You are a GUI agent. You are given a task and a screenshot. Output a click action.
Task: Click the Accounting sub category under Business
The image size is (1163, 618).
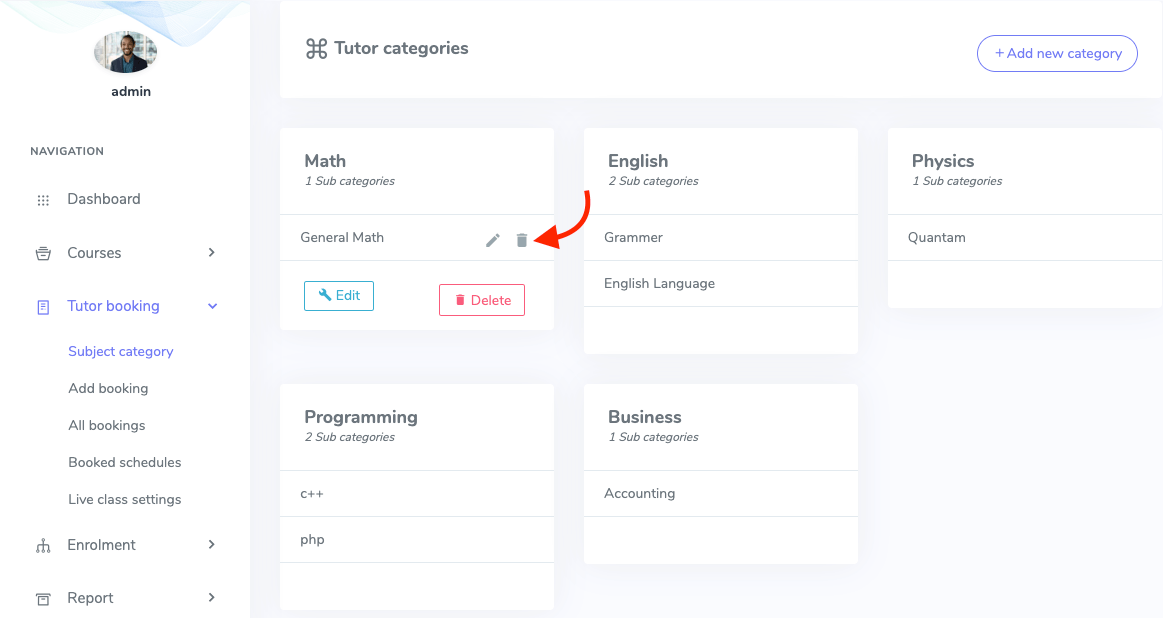coord(639,493)
